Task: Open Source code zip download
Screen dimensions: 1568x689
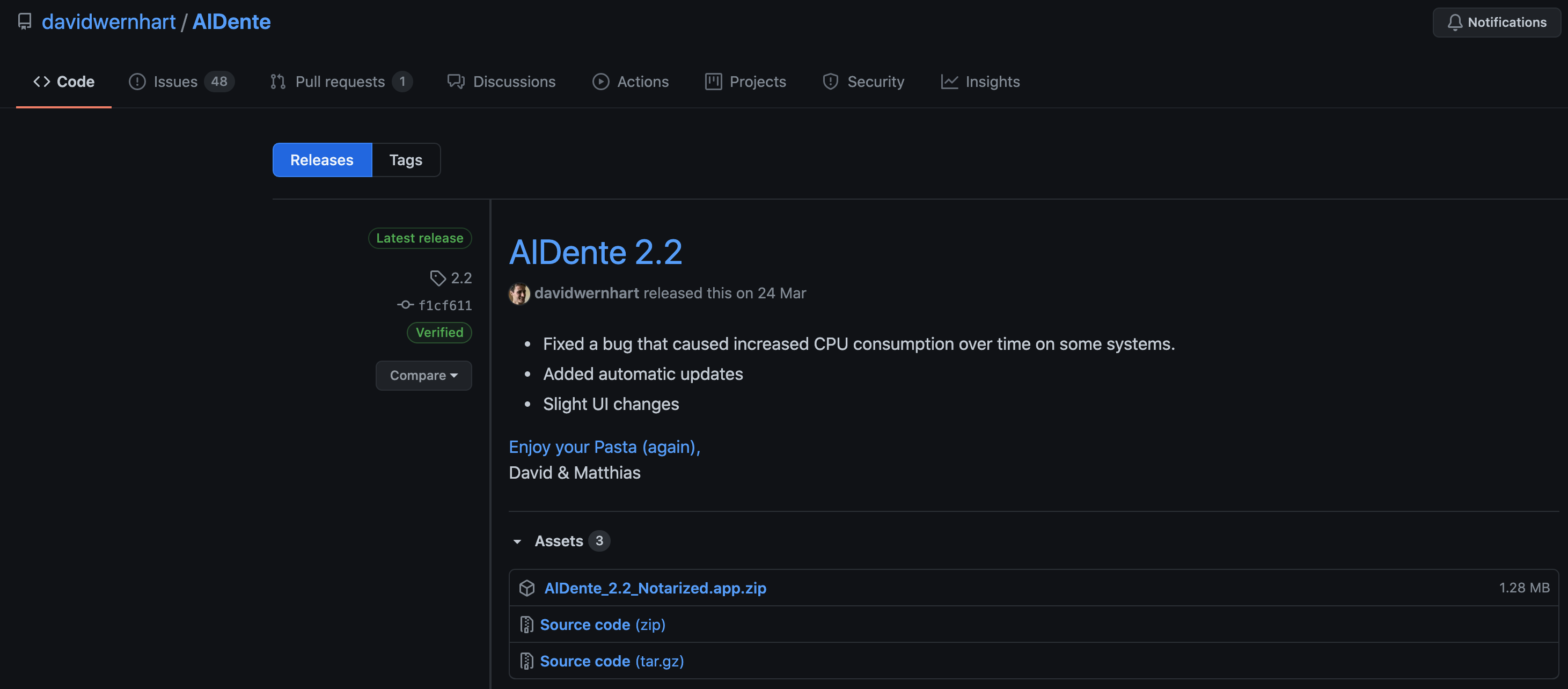Action: coord(602,623)
